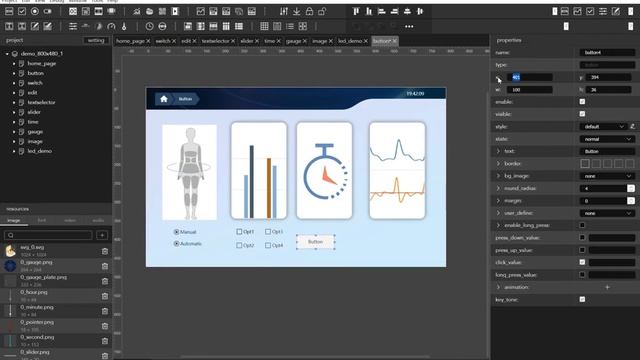Align selected widgets to bottom edge
The image size is (640, 360).
tap(369, 11)
